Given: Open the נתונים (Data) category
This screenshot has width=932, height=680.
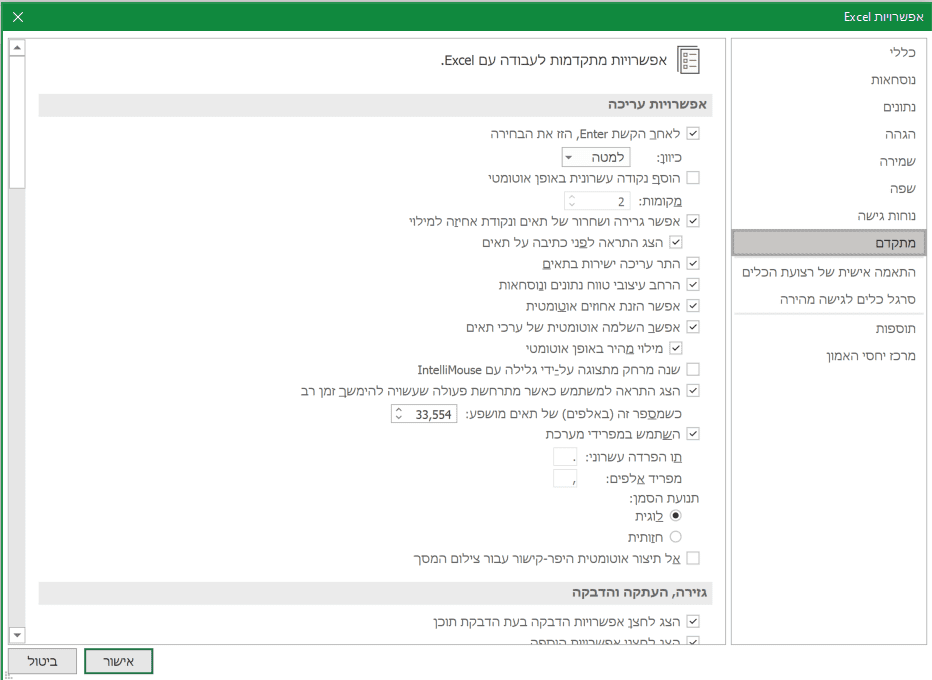Looking at the screenshot, I should [x=829, y=107].
